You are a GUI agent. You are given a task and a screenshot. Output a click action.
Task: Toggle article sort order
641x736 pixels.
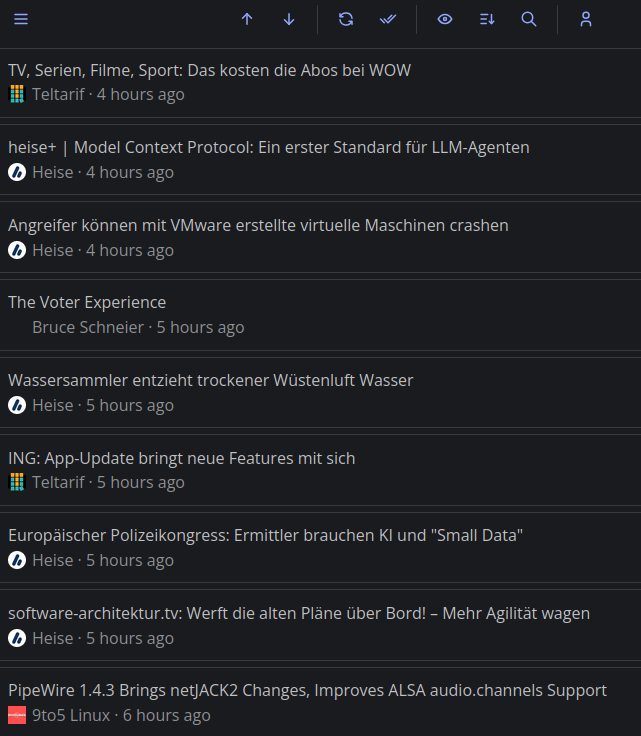coord(487,19)
